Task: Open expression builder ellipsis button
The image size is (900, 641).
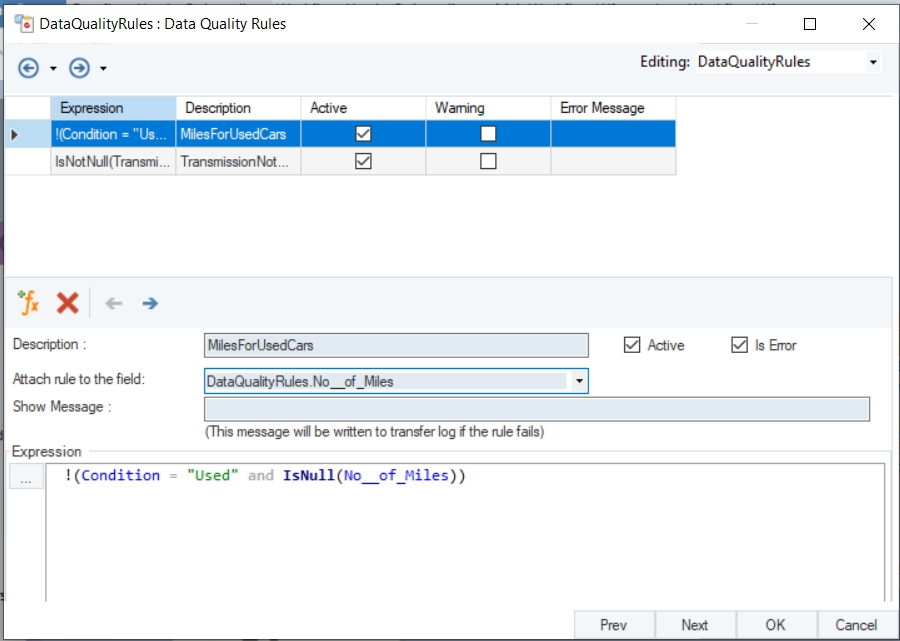Action: click(26, 478)
